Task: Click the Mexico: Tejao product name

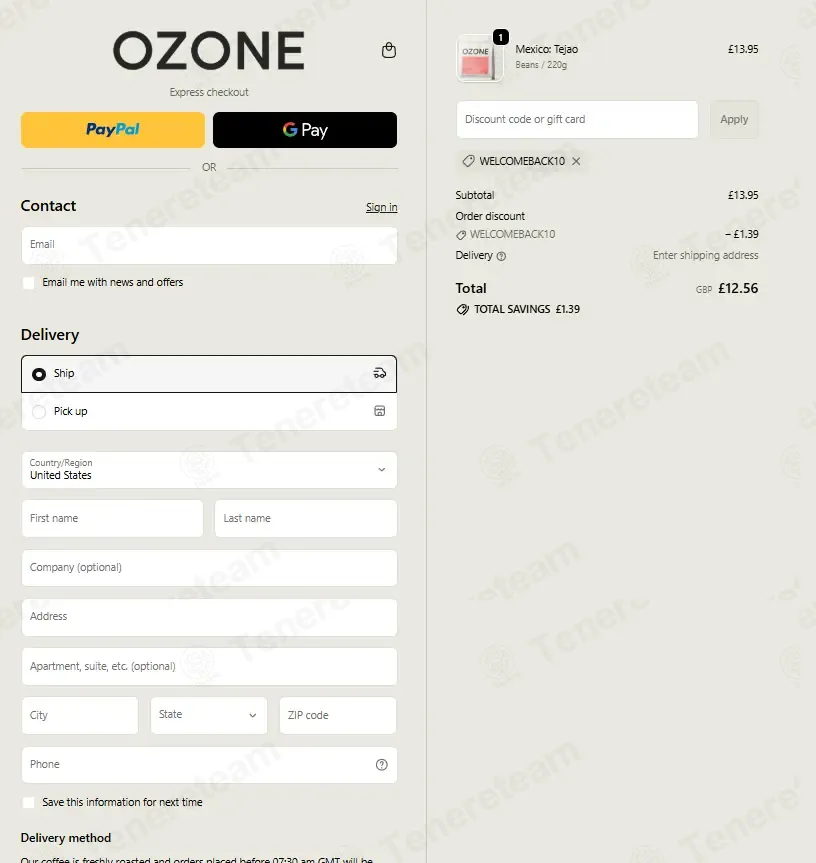Action: click(x=546, y=49)
